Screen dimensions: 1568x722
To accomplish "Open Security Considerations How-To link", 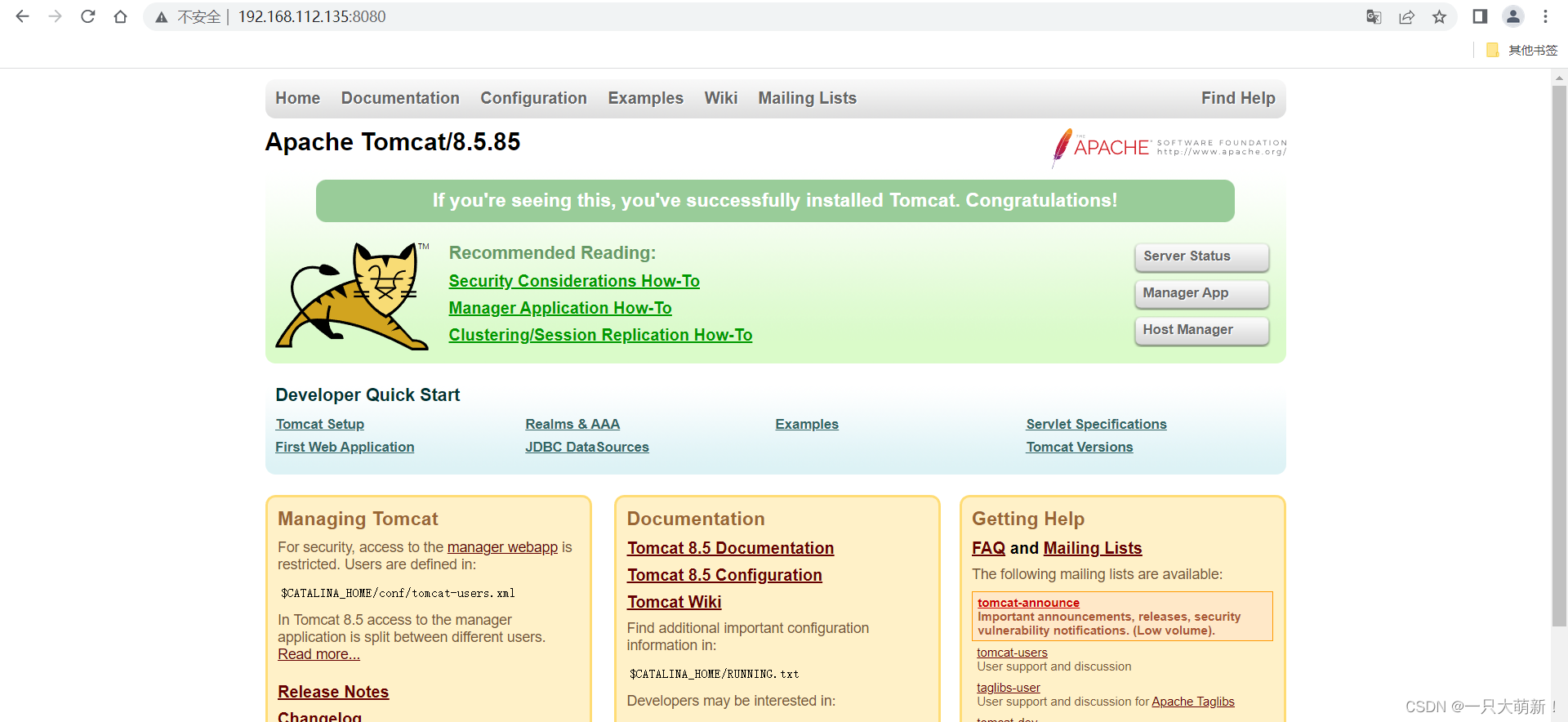I will pyautogui.click(x=574, y=281).
